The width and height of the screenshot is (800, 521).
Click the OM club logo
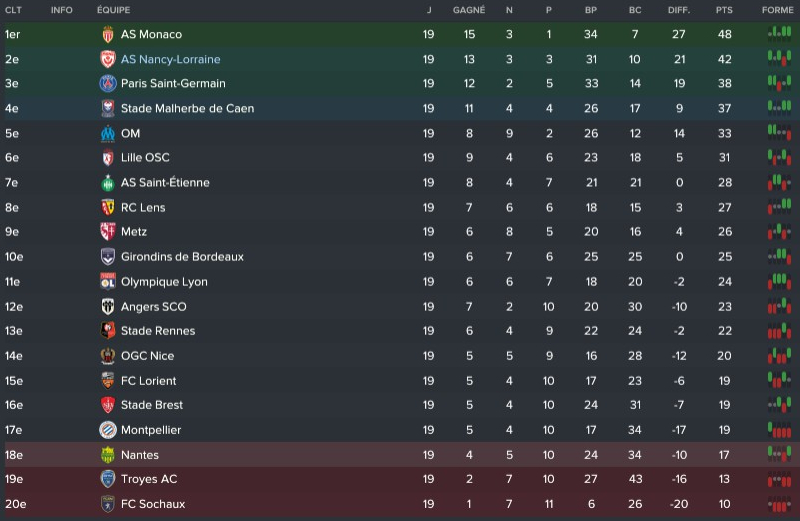[108, 133]
